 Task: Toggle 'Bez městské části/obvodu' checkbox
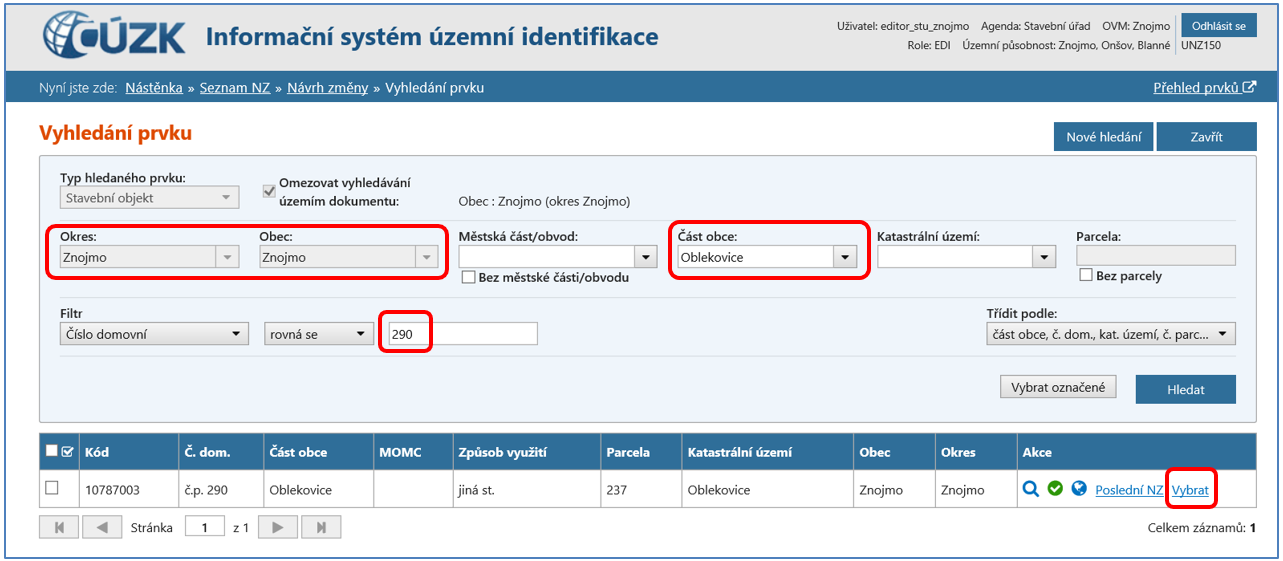pyautogui.click(x=467, y=277)
